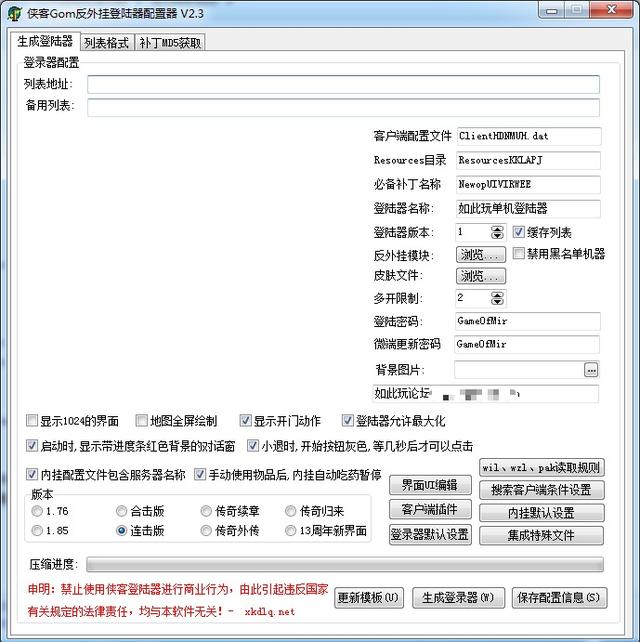Open 登录器默认设置
The image size is (640, 642).
pyautogui.click(x=430, y=534)
